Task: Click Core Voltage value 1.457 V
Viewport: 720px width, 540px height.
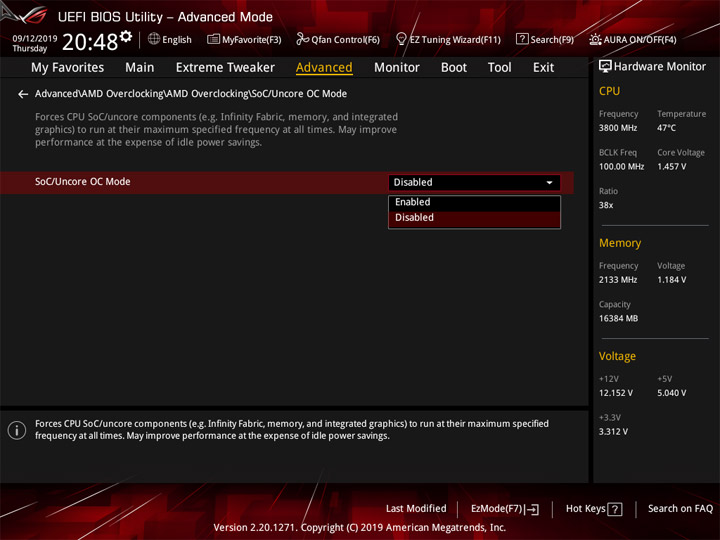Action: pyautogui.click(x=672, y=167)
